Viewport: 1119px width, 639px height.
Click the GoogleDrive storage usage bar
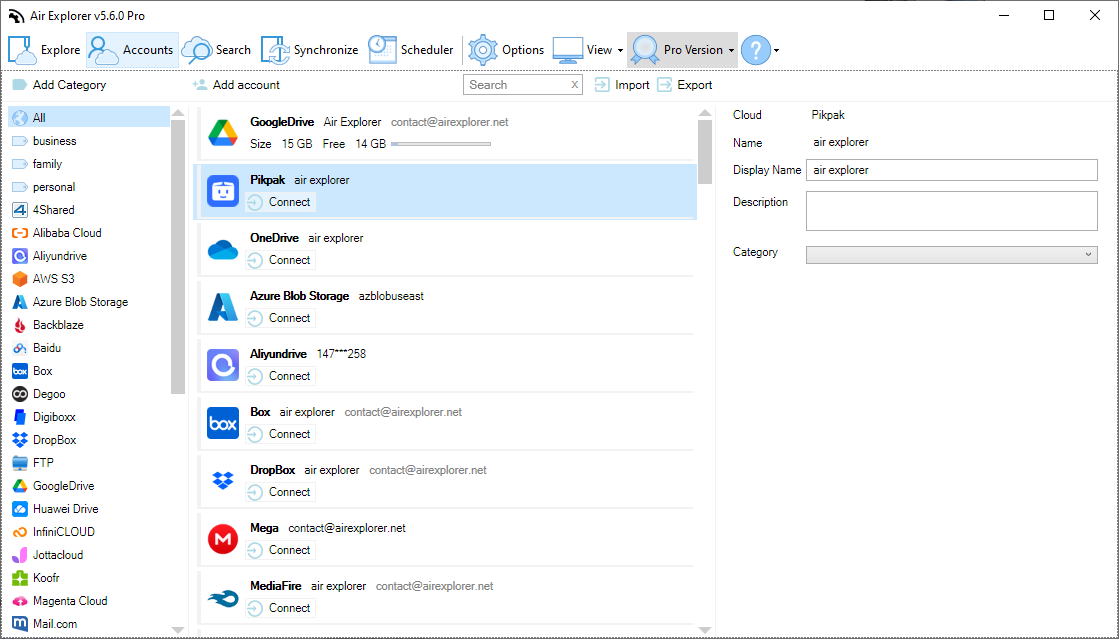coord(442,144)
